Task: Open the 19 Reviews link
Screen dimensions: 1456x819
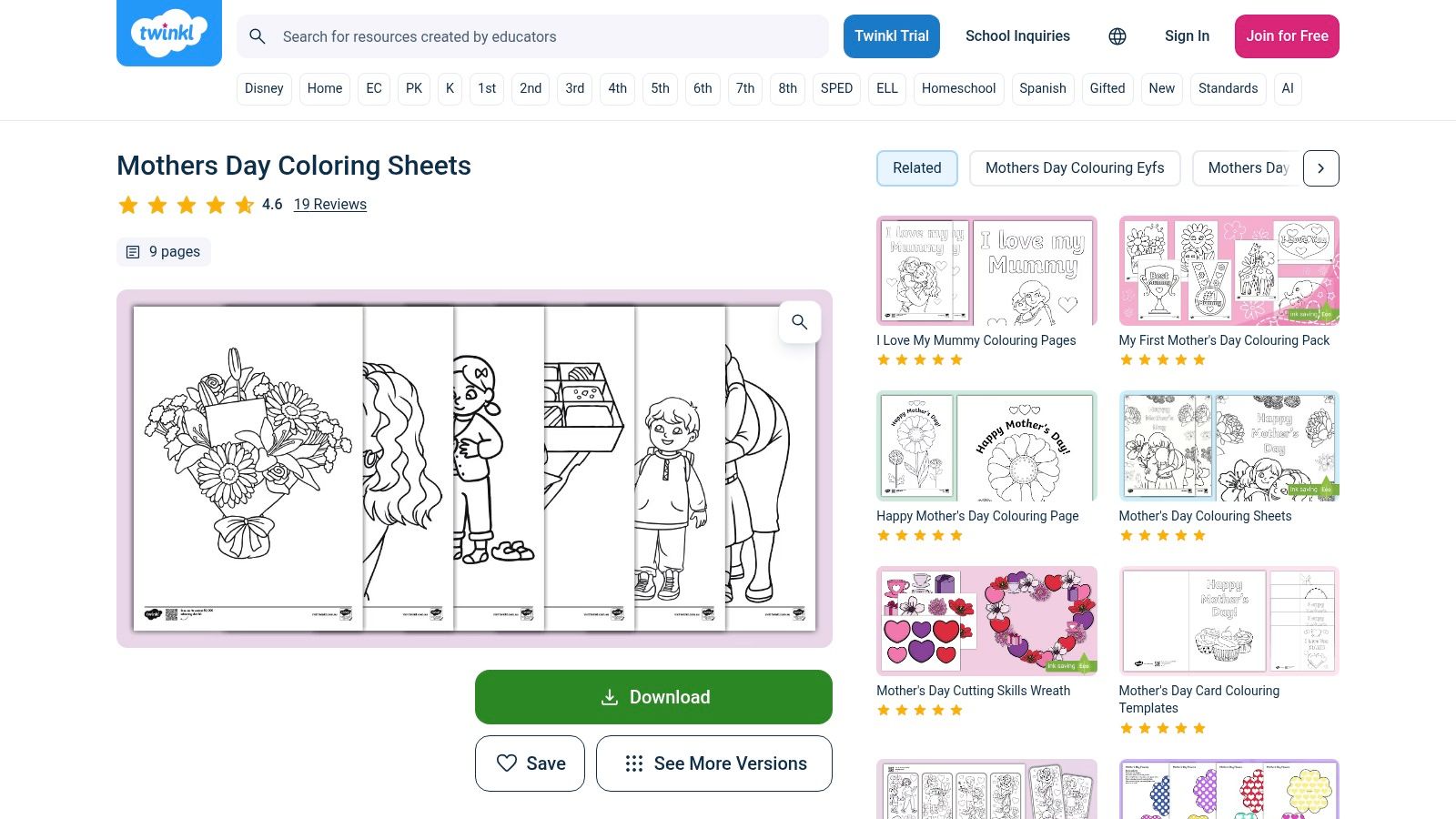Action: coord(330,205)
